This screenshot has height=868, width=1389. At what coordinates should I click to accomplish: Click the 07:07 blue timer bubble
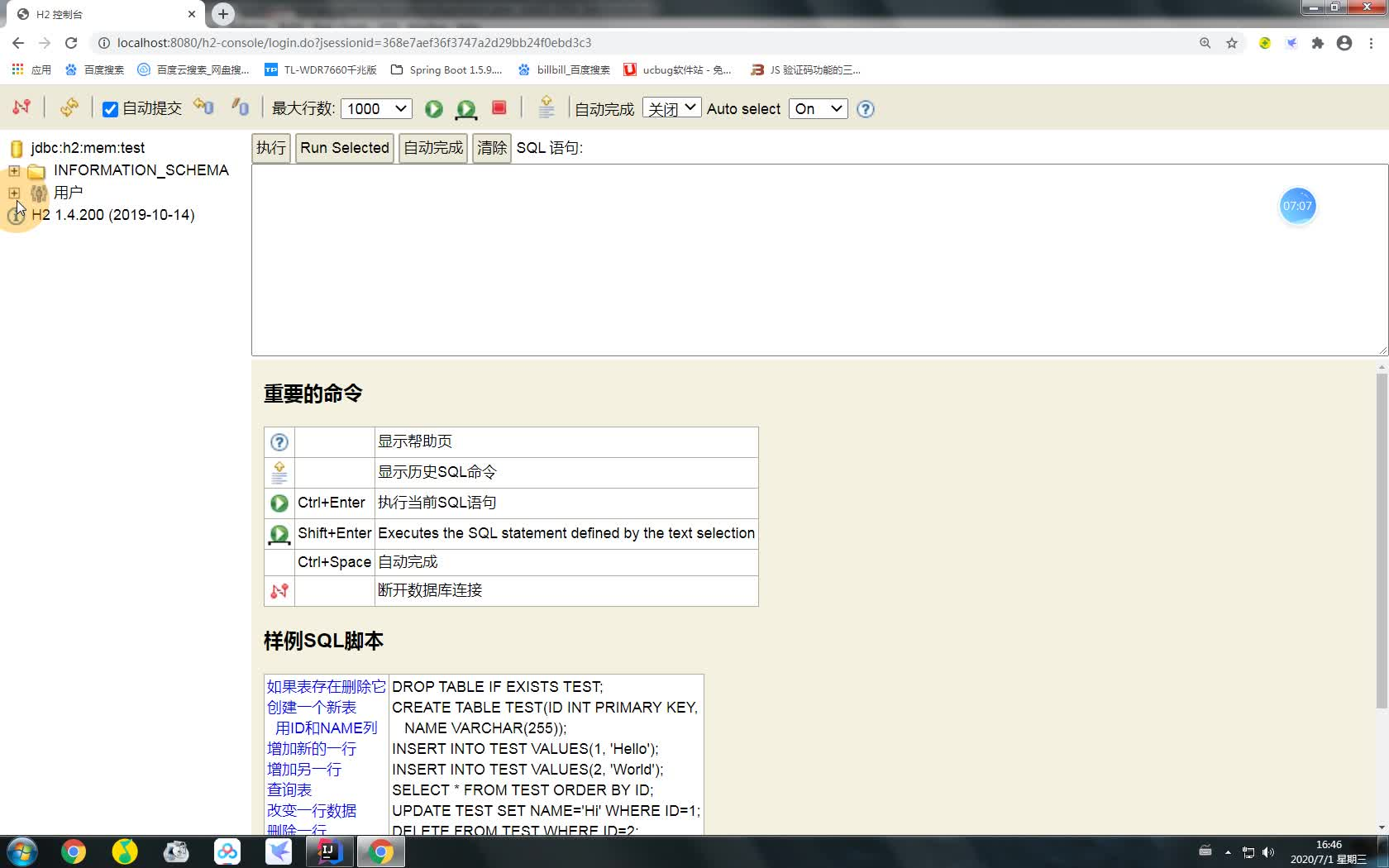1297,206
